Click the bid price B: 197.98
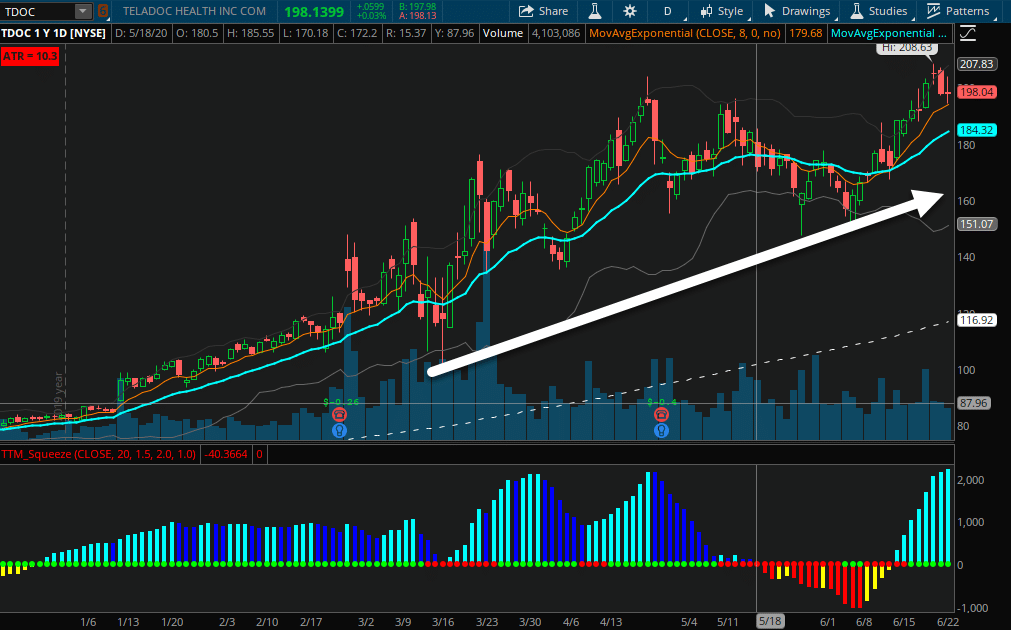 (418, 7)
